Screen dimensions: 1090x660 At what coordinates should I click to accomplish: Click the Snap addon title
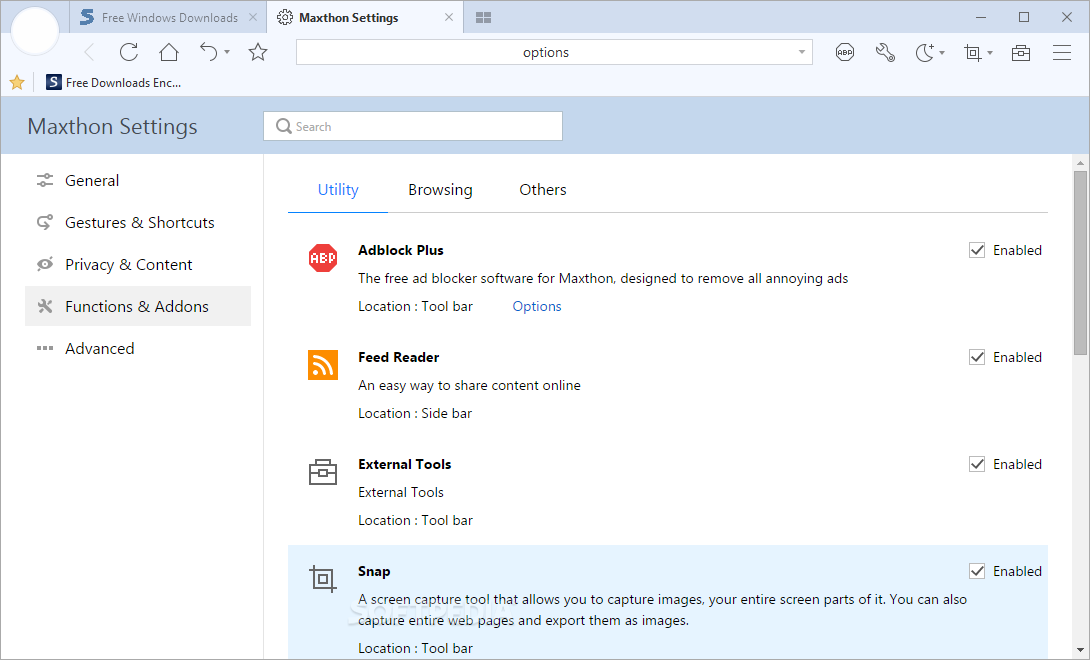tap(374, 572)
